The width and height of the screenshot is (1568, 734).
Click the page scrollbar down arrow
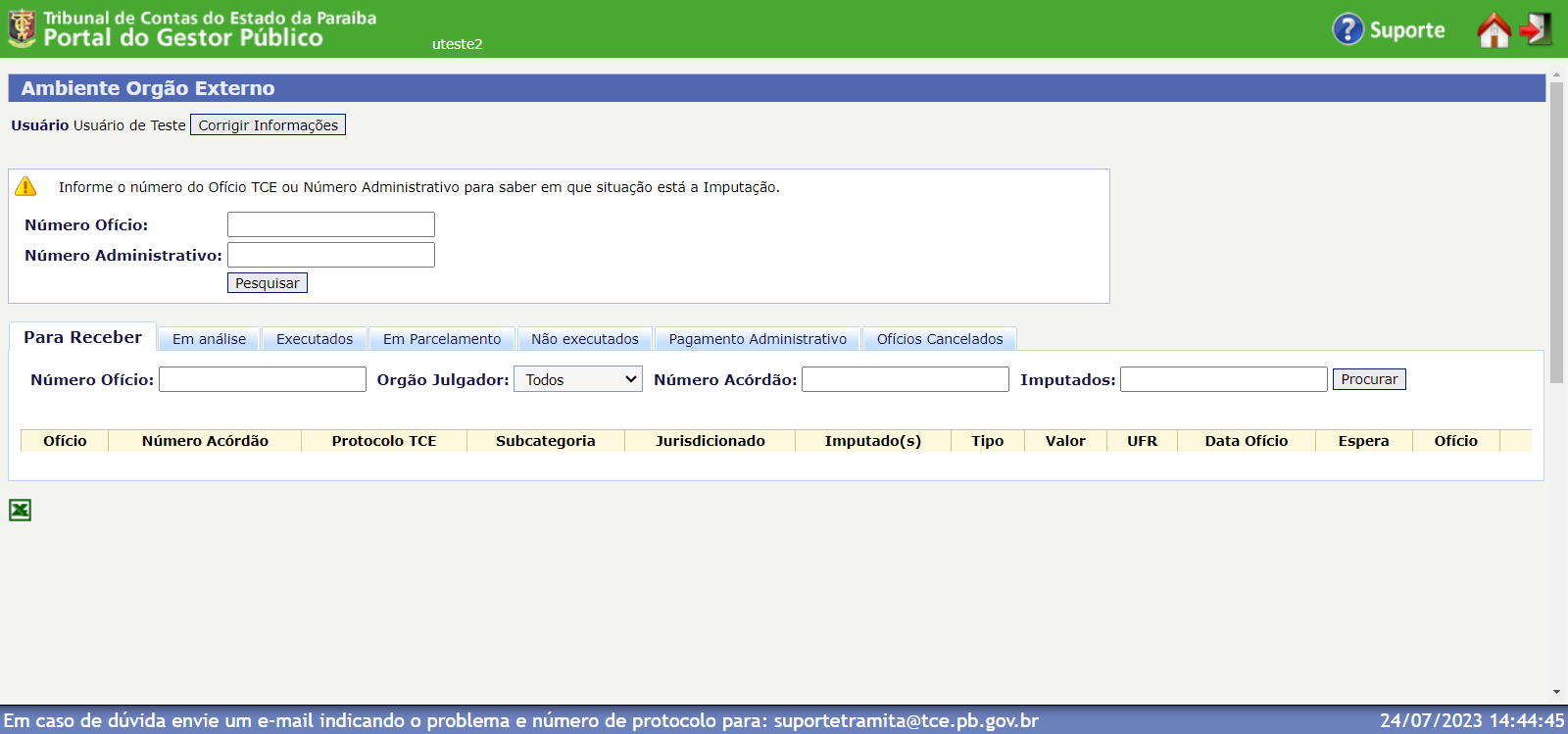pyautogui.click(x=1556, y=692)
